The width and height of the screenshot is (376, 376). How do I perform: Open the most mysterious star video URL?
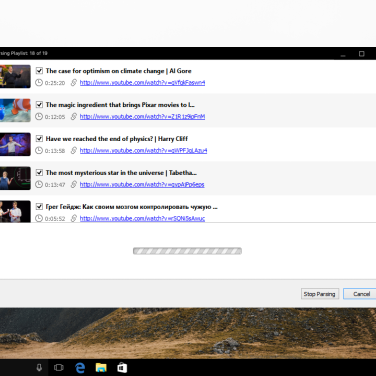142,185
